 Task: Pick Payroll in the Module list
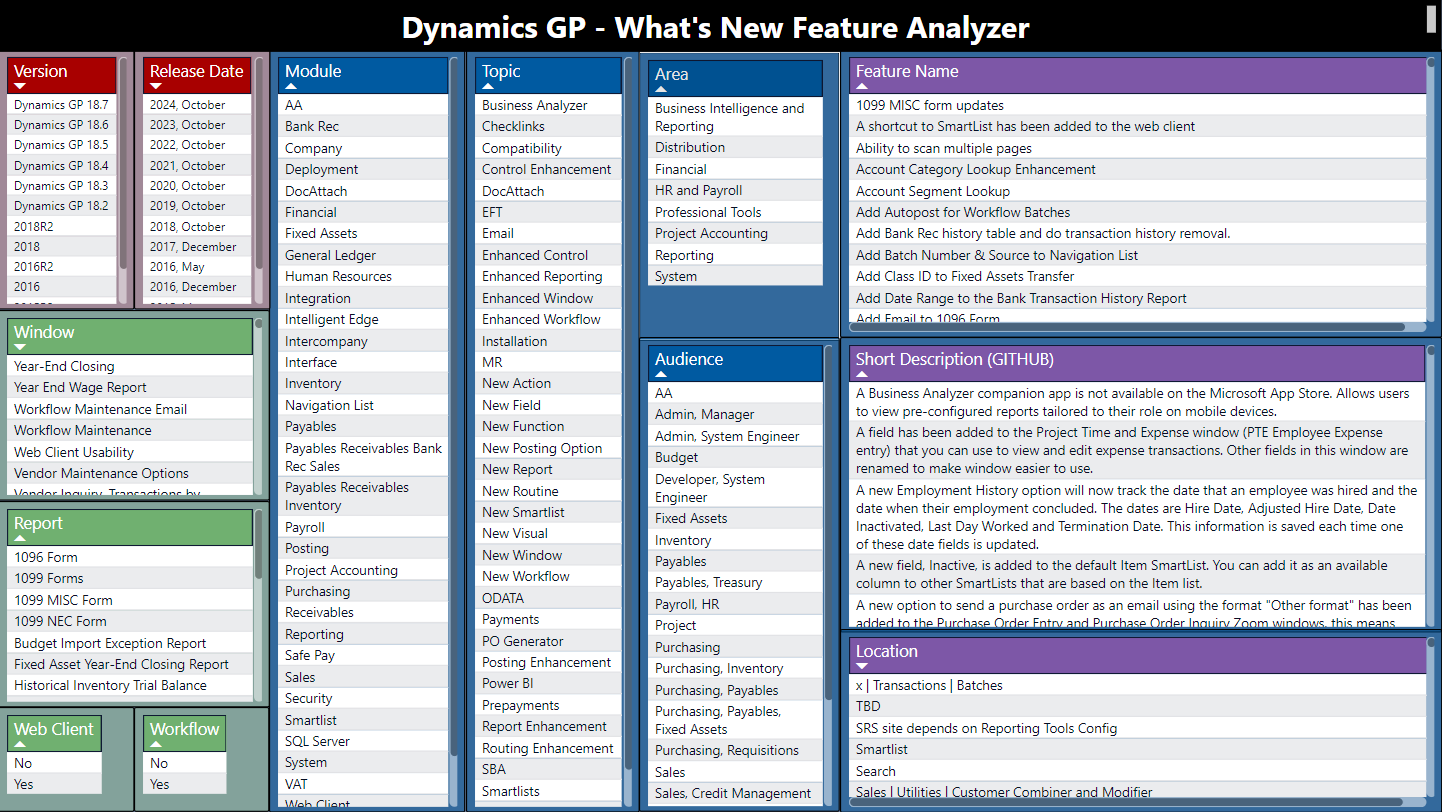[x=363, y=527]
